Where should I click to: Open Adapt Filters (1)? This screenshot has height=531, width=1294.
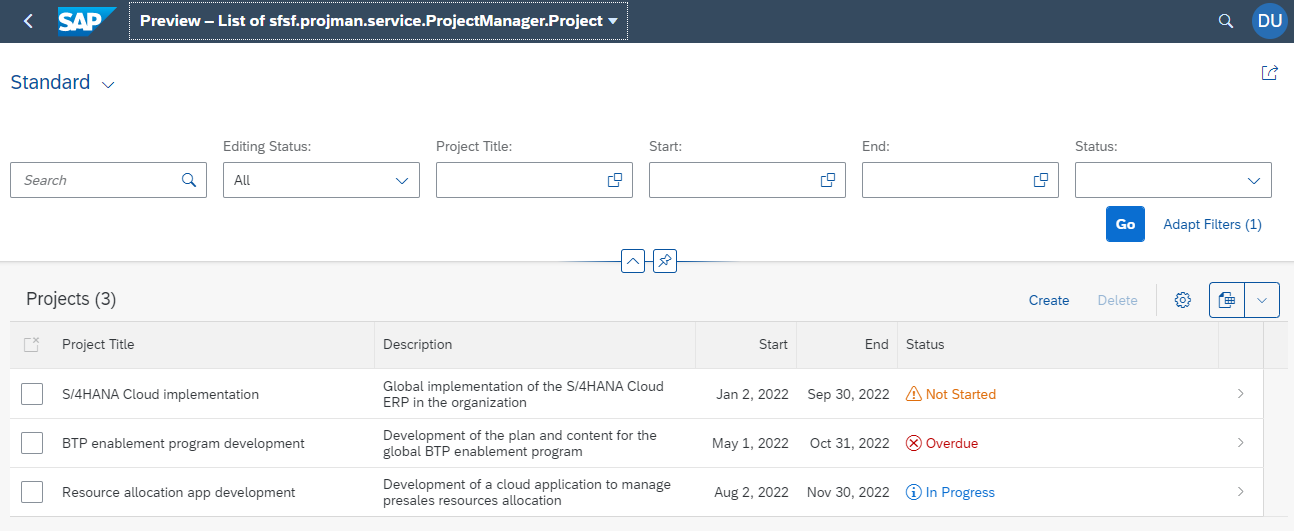1212,224
